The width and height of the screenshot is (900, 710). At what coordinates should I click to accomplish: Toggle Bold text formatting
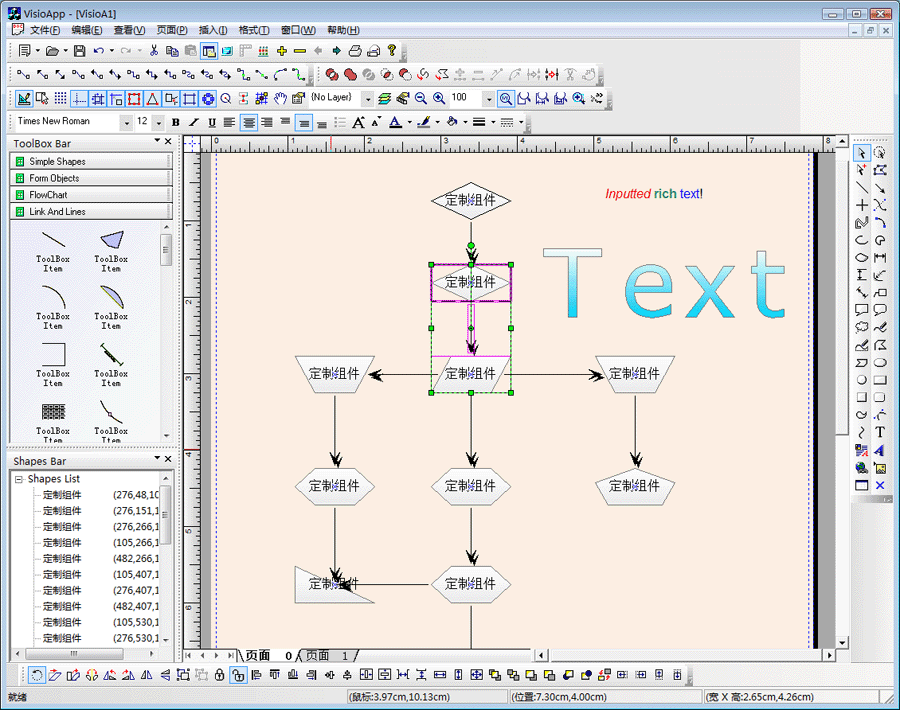pyautogui.click(x=176, y=122)
